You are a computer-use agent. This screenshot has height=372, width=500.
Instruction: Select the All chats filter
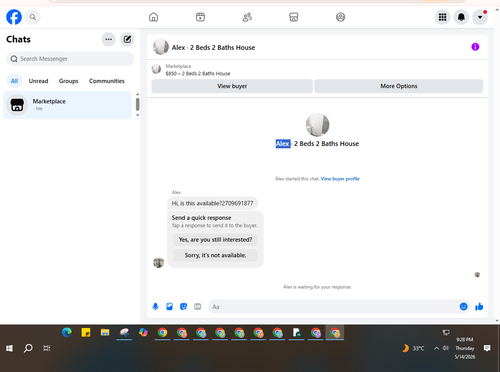(x=14, y=81)
